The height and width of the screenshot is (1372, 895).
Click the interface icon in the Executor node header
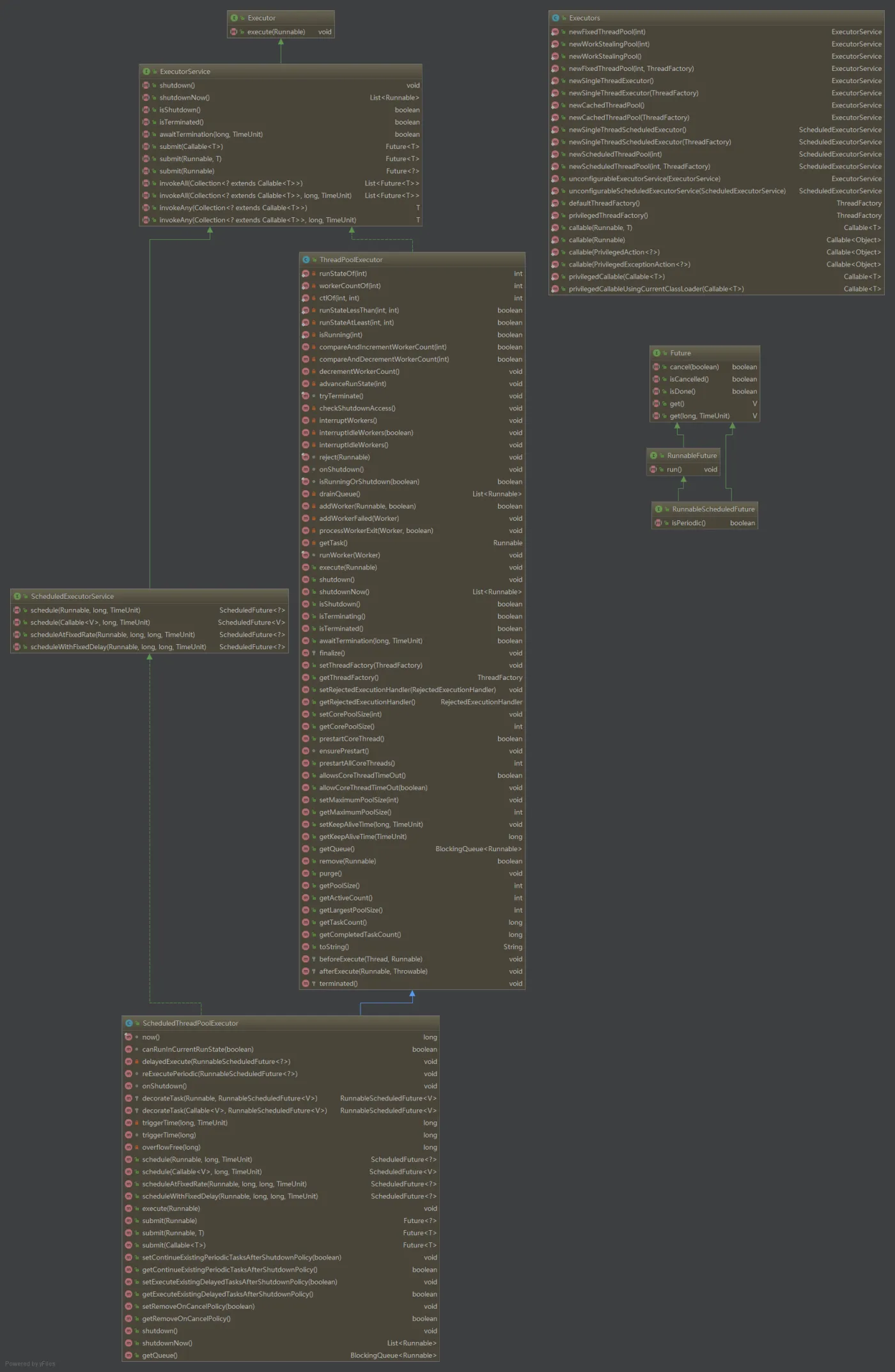pyautogui.click(x=234, y=18)
